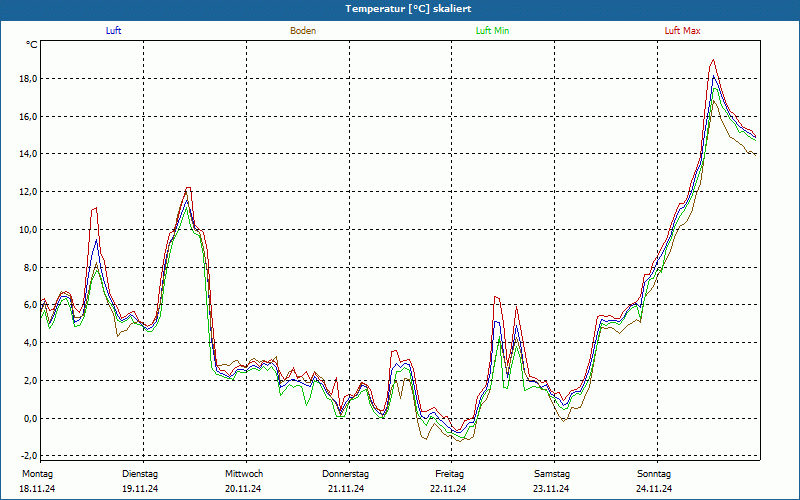Click the '8,0' y-axis value
Viewport: 800px width, 500px height.
[x=30, y=267]
